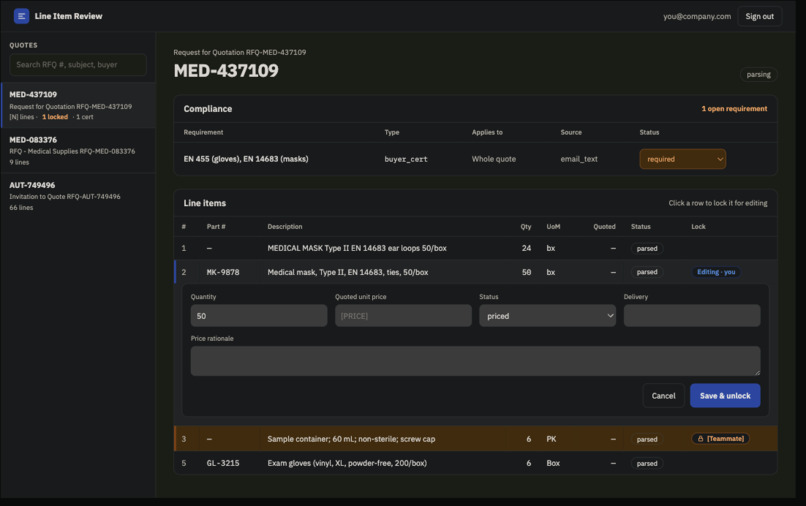Screen dimensions: 806x506
Task: Click the EN 455 (gloves) requirement row
Action: point(475,159)
